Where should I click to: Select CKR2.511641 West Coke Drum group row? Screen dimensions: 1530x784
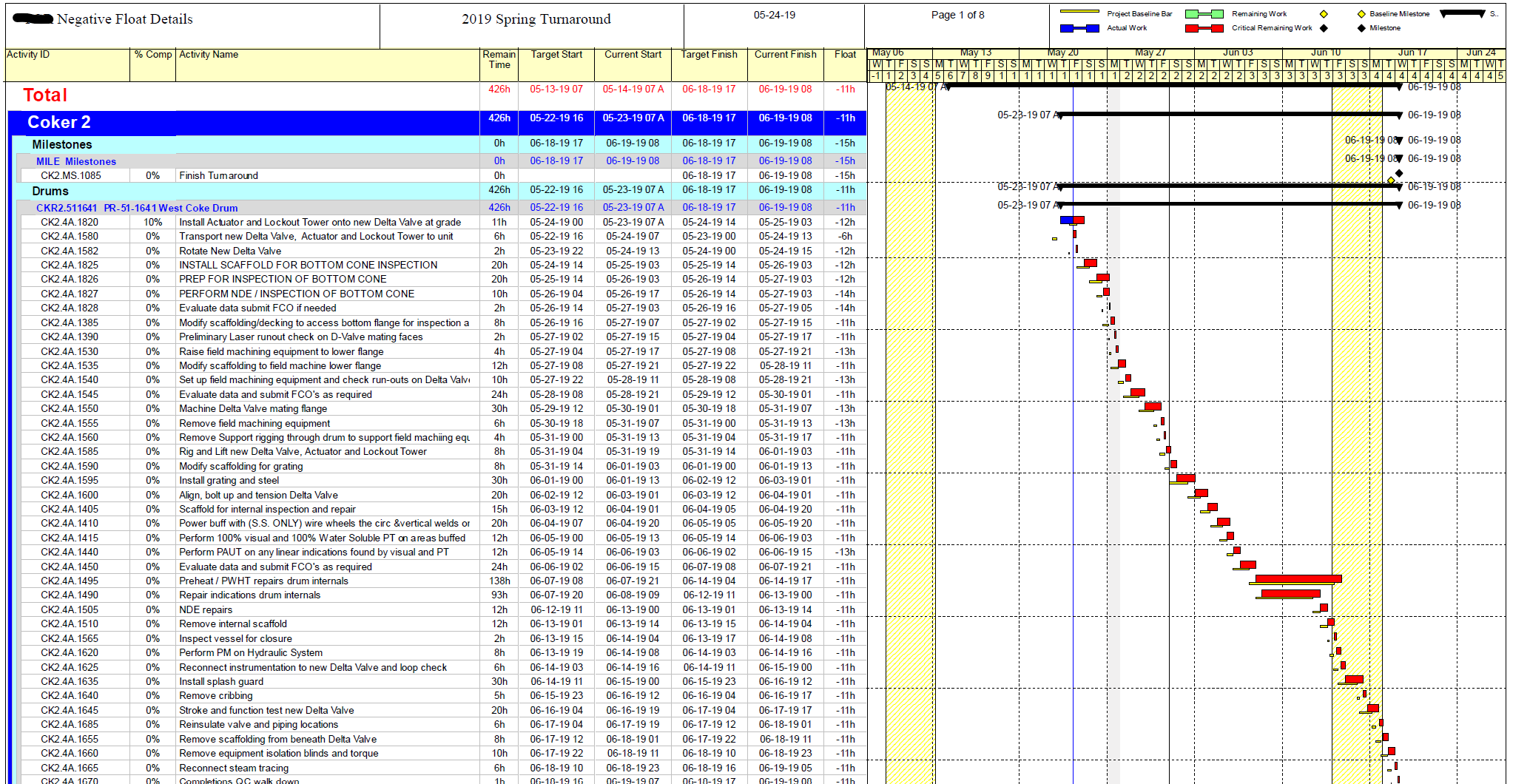click(x=137, y=208)
